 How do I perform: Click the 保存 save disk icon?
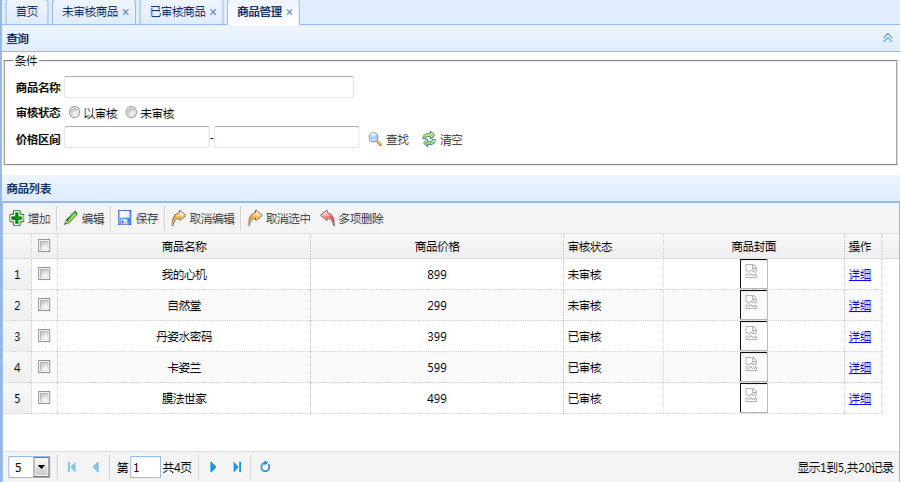tap(125, 218)
